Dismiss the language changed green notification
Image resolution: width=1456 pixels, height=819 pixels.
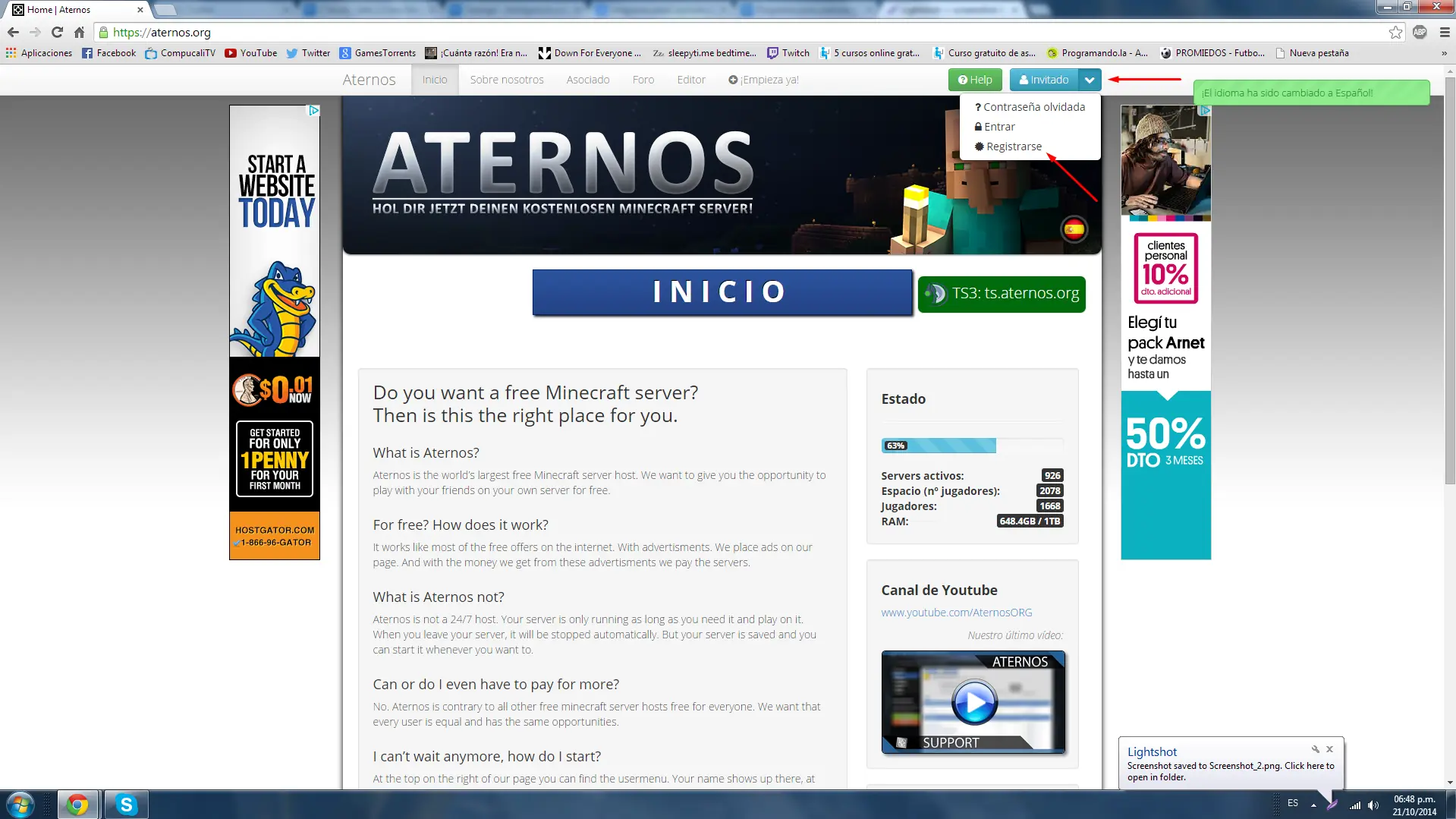click(1311, 93)
